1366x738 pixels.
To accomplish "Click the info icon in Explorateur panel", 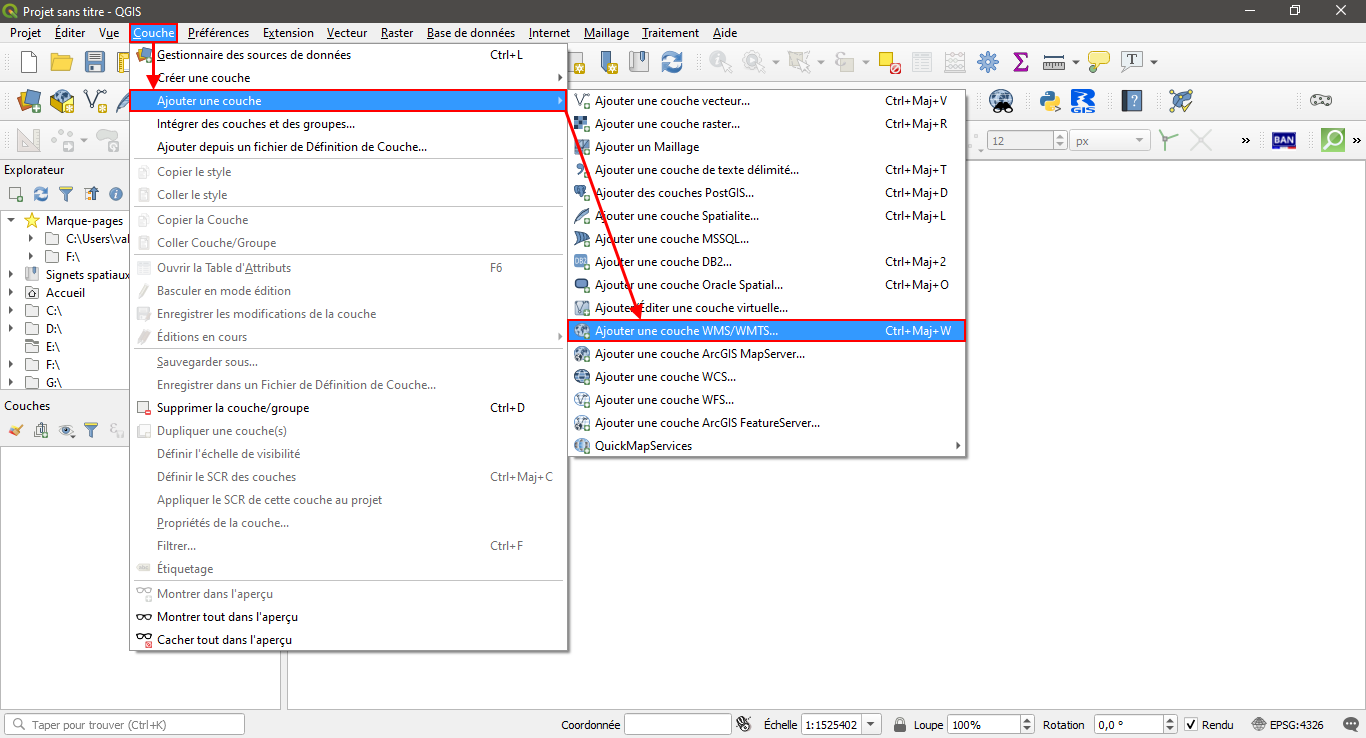I will pyautogui.click(x=116, y=194).
